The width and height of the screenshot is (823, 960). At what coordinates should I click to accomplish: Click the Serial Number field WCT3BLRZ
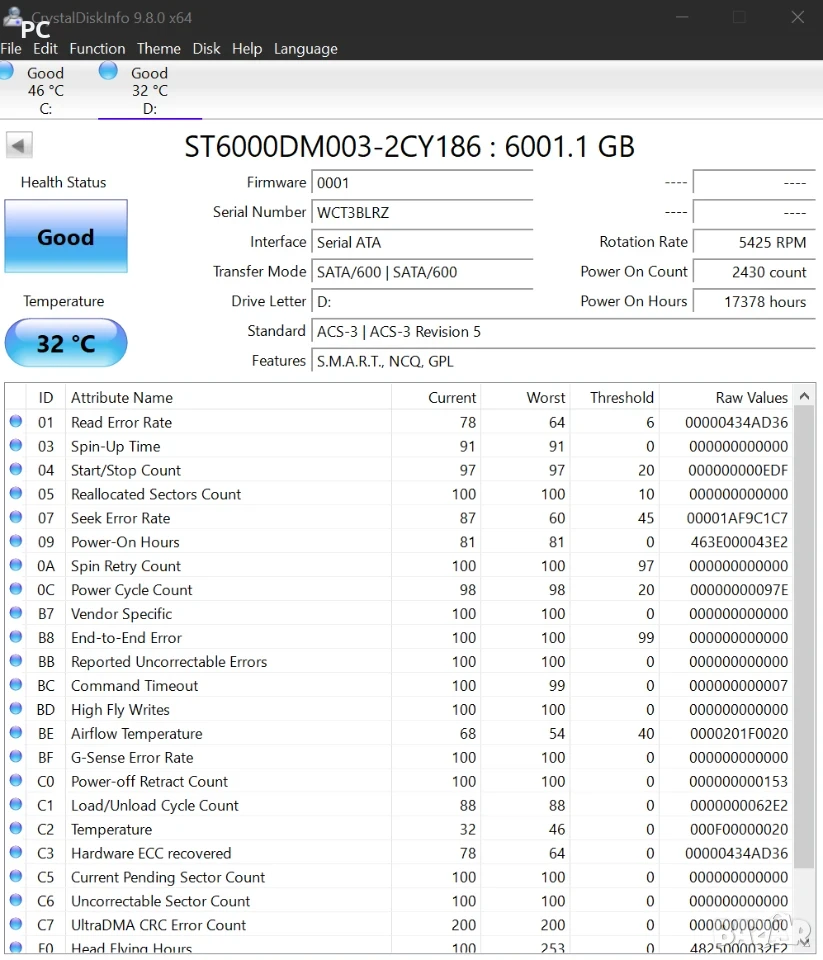click(423, 212)
